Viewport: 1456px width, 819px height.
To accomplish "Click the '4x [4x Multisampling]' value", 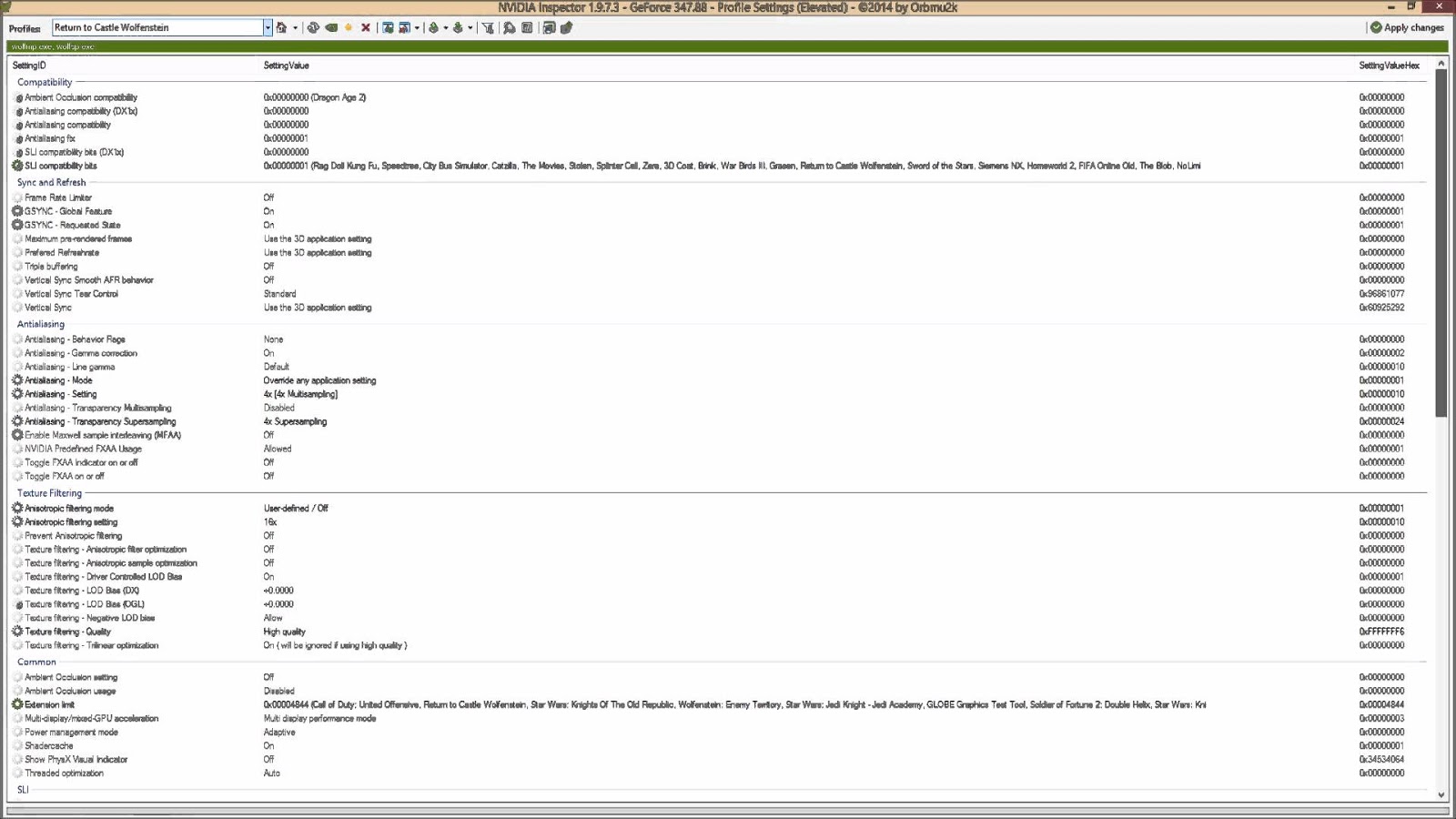I will point(300,394).
